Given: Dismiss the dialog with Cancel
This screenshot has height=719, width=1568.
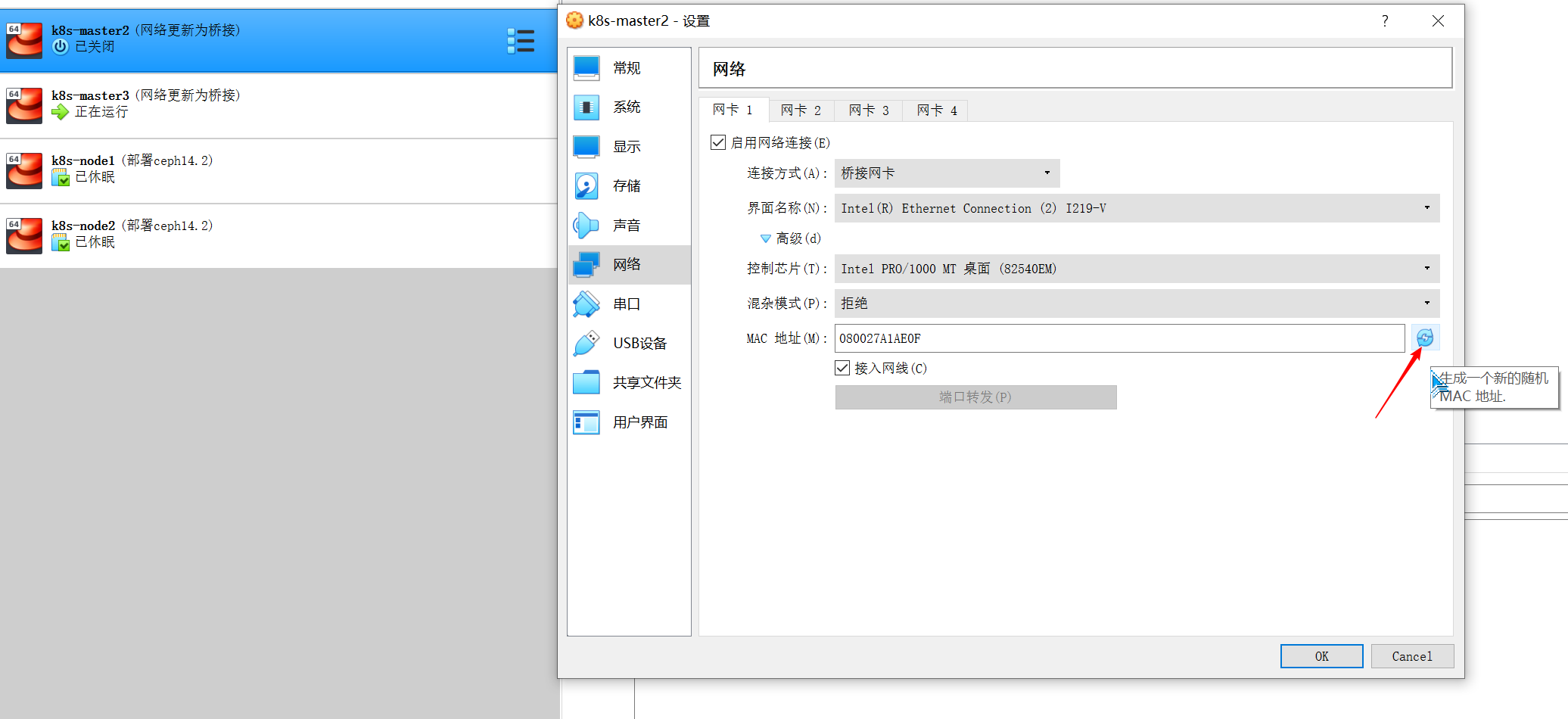Looking at the screenshot, I should [1412, 655].
